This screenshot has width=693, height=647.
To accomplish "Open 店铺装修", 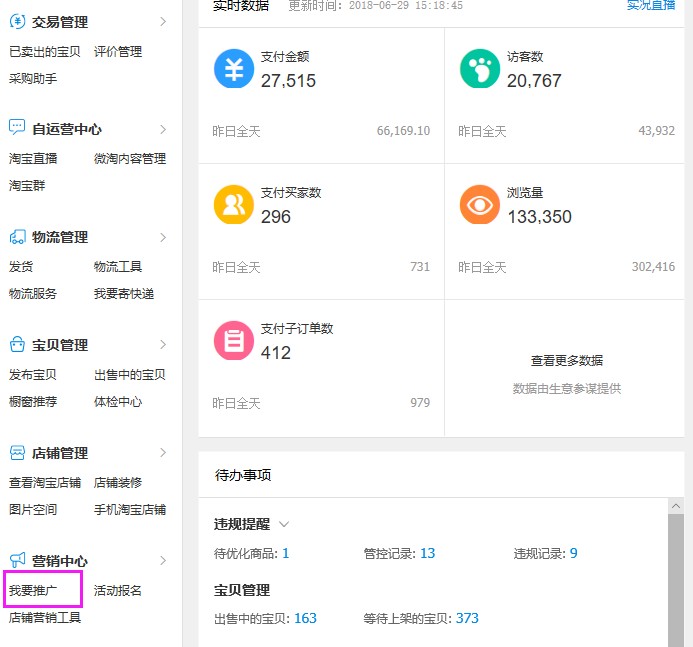I will 118,482.
